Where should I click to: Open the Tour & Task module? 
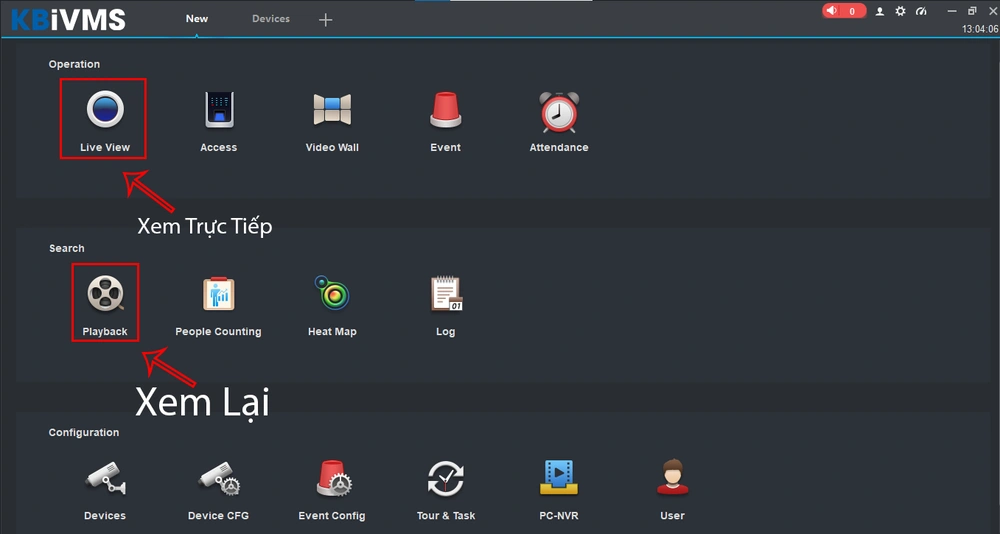click(445, 479)
